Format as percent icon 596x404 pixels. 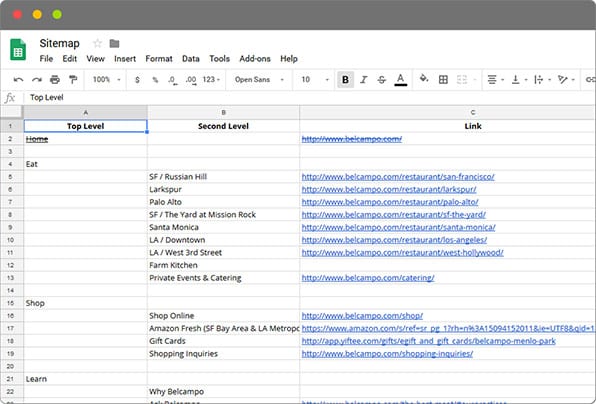click(155, 80)
